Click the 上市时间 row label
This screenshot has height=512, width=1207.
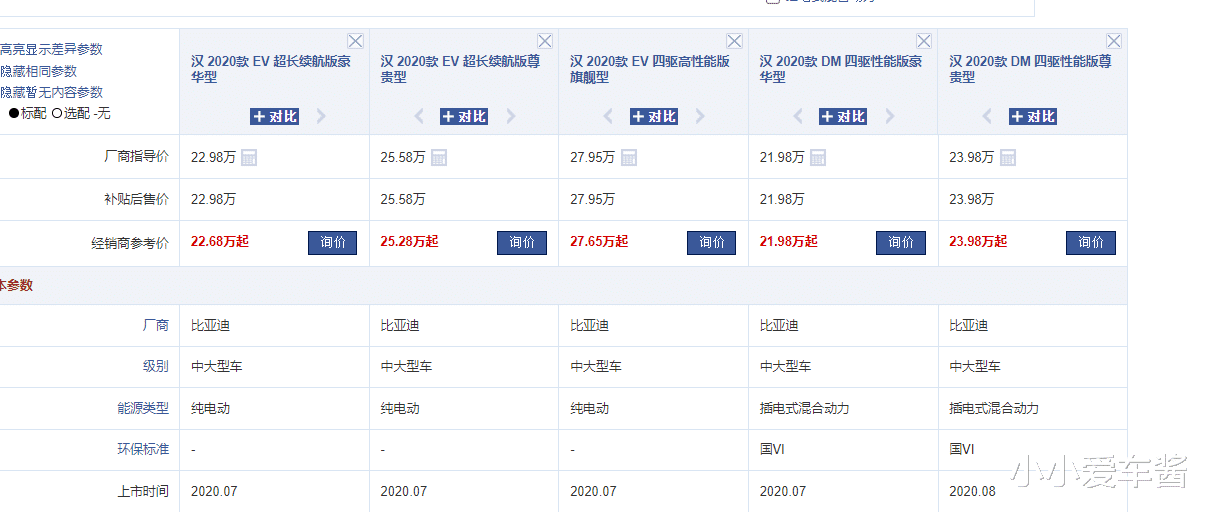point(143,491)
